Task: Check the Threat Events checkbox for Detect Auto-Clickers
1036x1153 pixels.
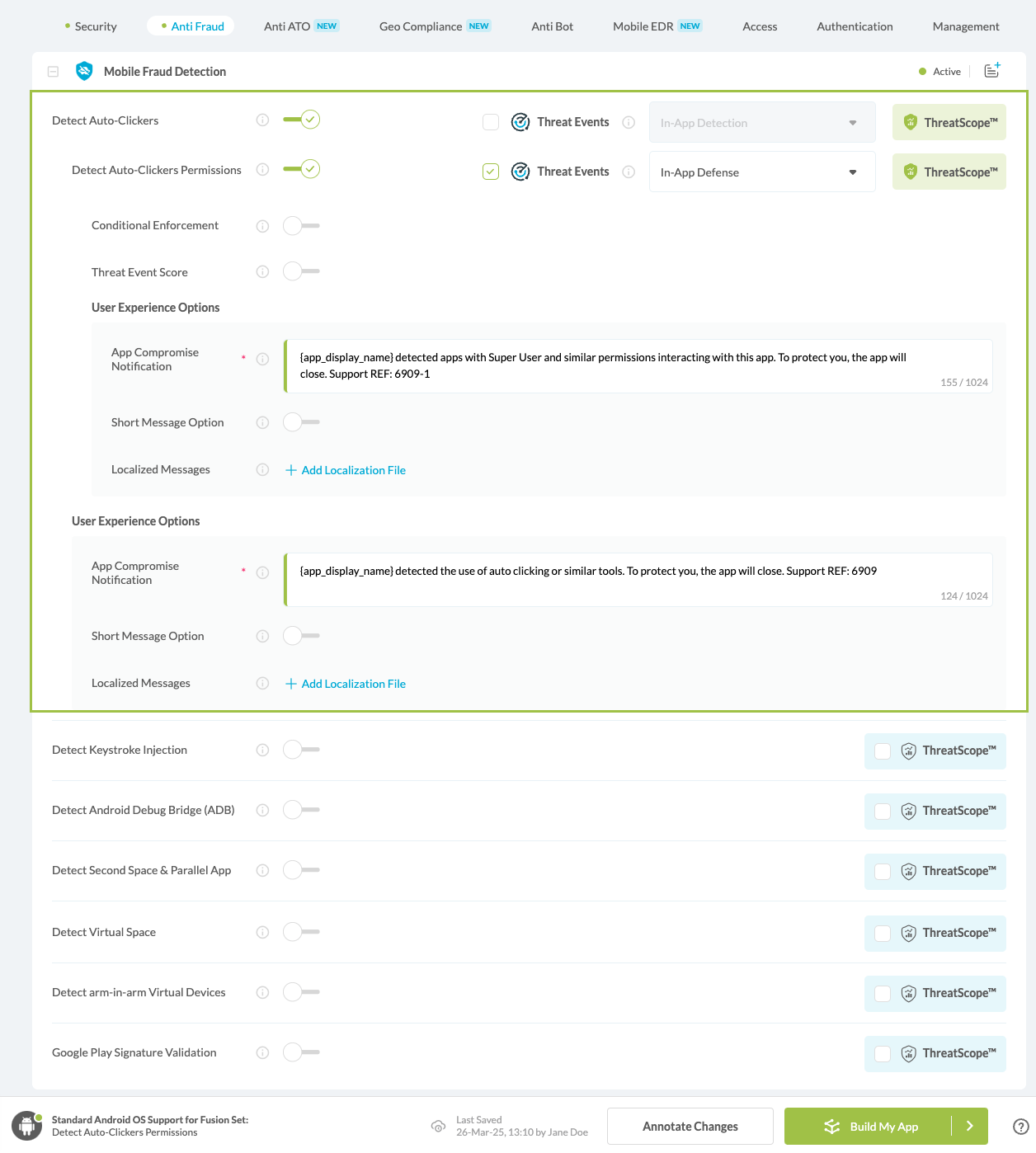Action: point(491,121)
